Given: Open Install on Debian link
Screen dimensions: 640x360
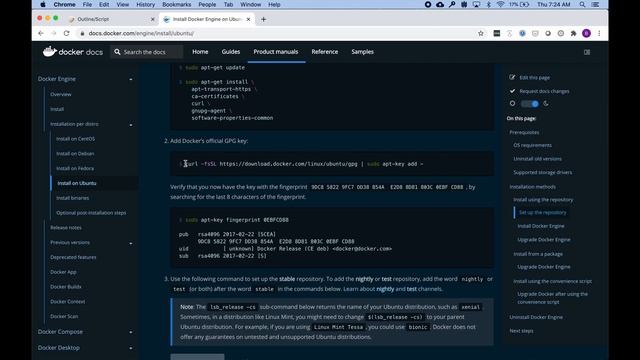Looking at the screenshot, I should (75, 153).
